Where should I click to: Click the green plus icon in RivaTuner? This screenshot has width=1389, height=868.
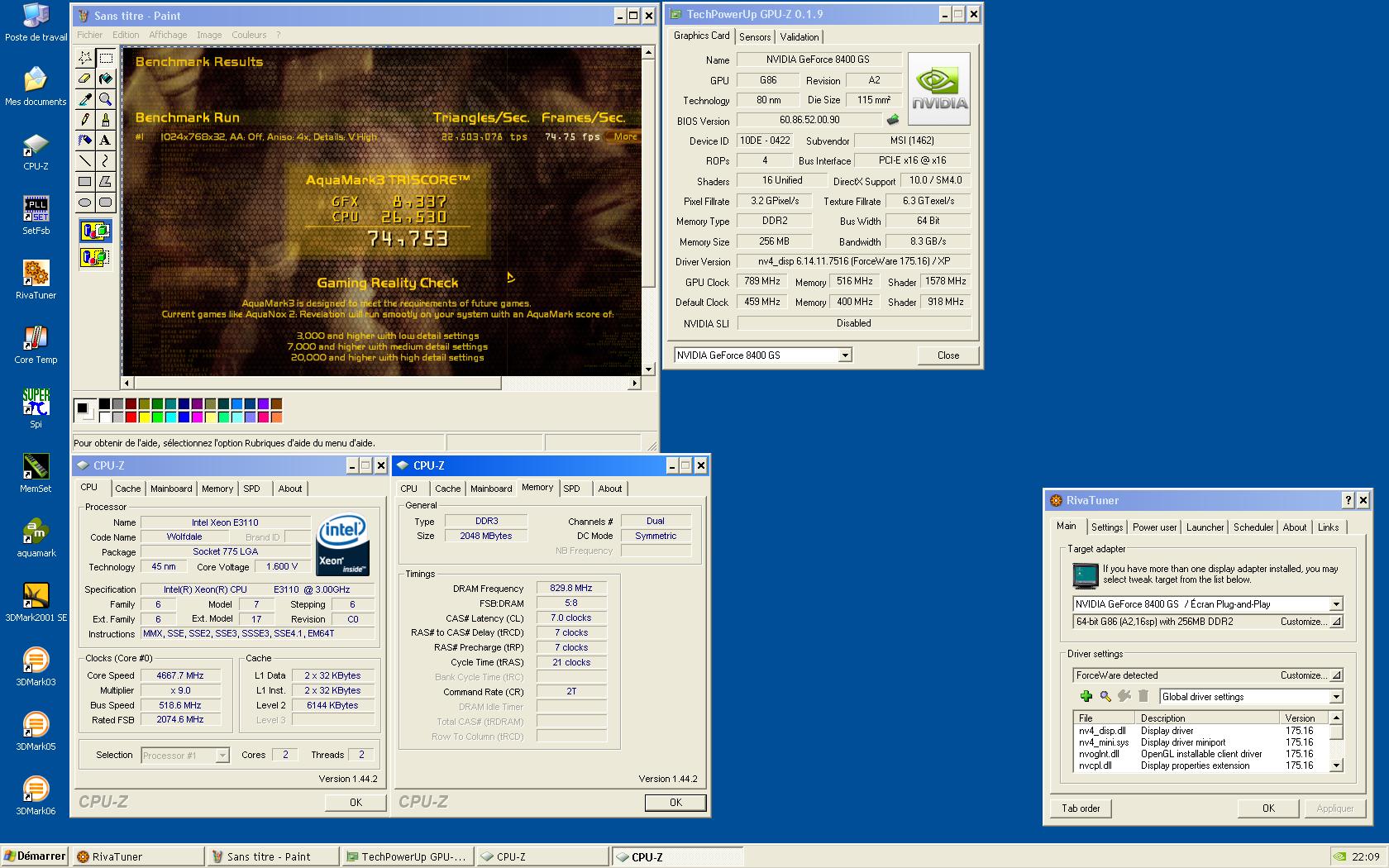click(1086, 696)
